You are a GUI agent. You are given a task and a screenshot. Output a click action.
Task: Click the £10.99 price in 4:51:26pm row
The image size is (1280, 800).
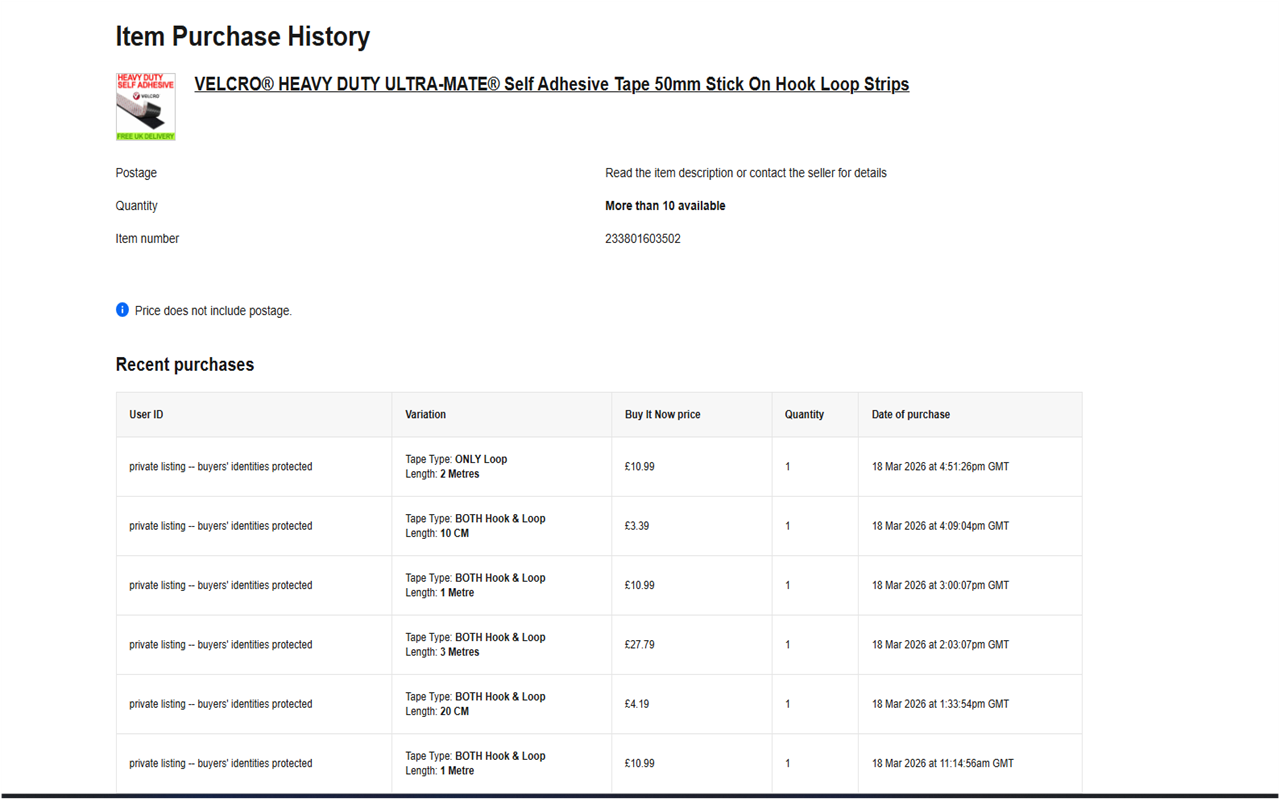(640, 467)
